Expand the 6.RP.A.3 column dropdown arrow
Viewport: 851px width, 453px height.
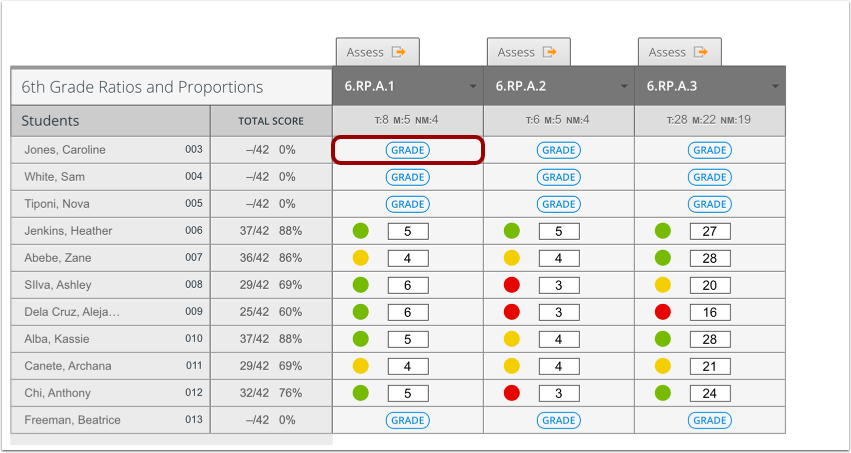point(775,87)
